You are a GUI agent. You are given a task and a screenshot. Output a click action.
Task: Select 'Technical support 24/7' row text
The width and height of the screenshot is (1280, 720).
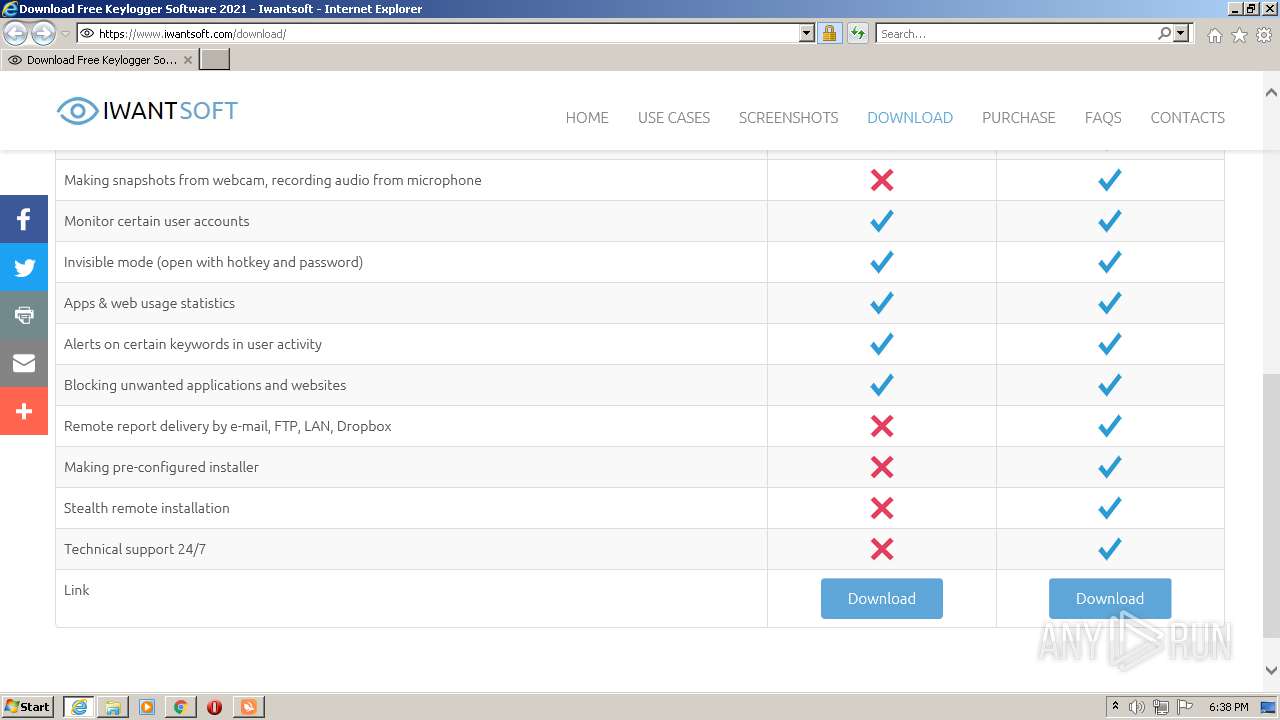tap(135, 549)
